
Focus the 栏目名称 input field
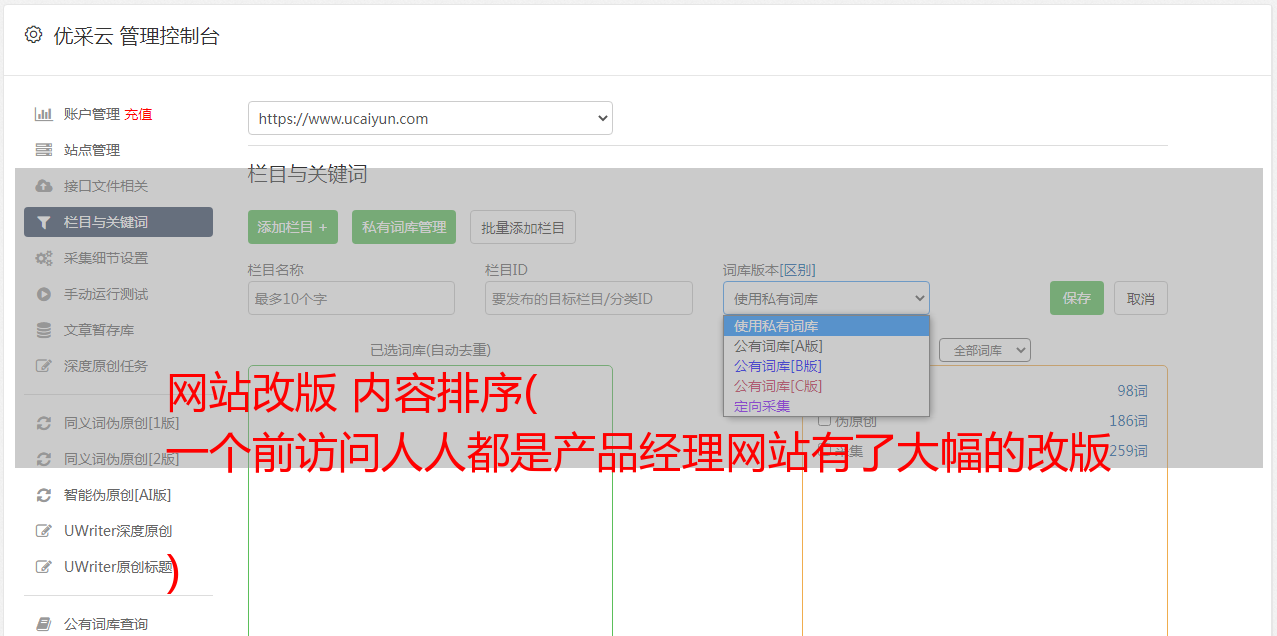(351, 298)
